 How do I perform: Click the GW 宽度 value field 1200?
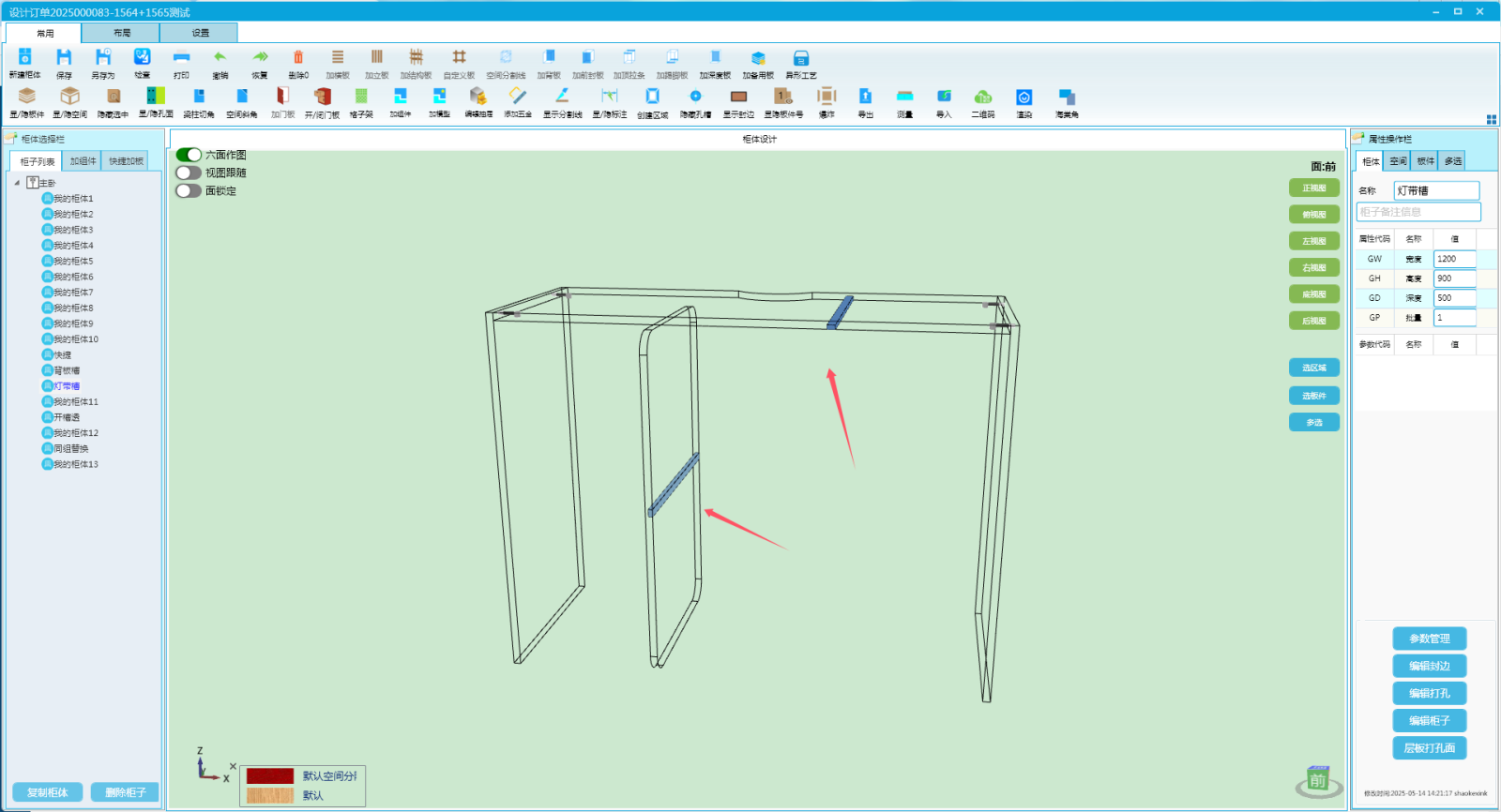[1455, 259]
